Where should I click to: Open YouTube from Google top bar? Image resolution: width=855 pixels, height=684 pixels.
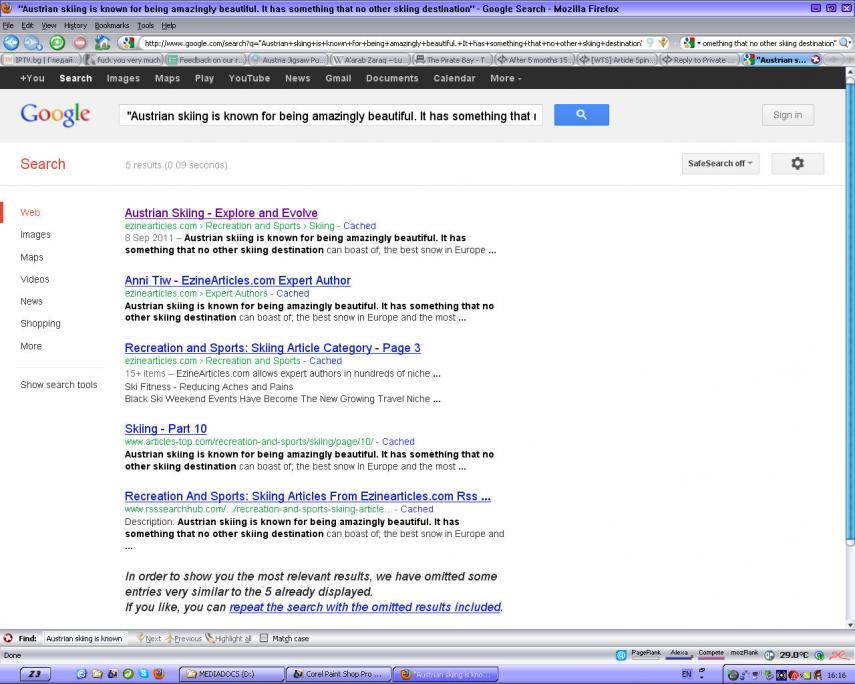249,78
